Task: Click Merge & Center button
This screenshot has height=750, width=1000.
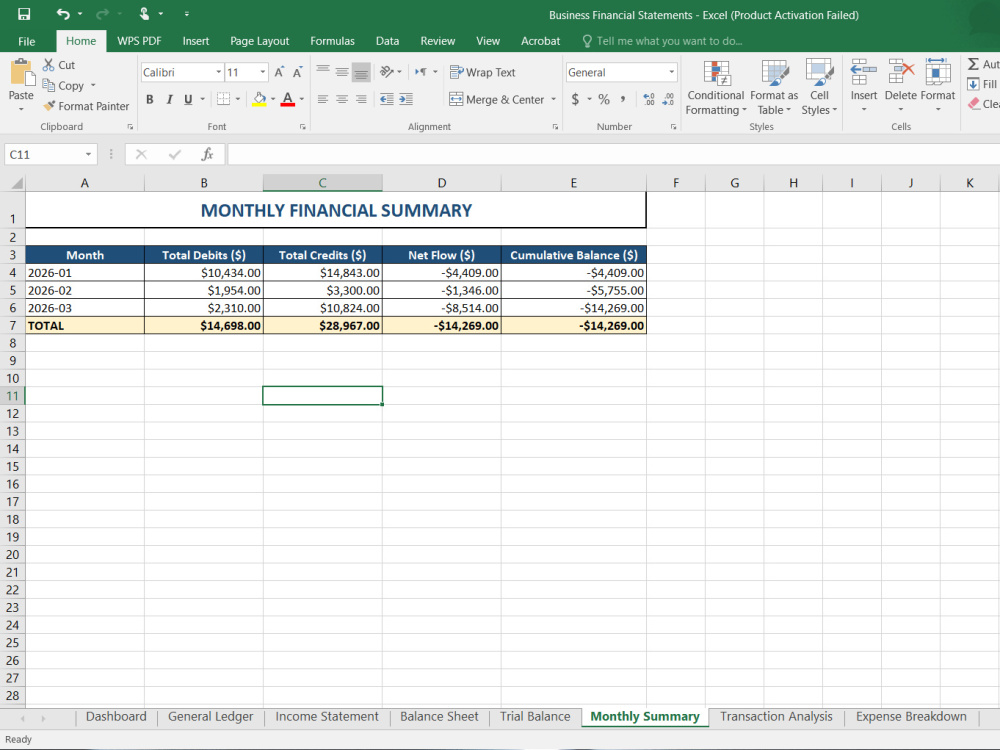Action: (496, 99)
